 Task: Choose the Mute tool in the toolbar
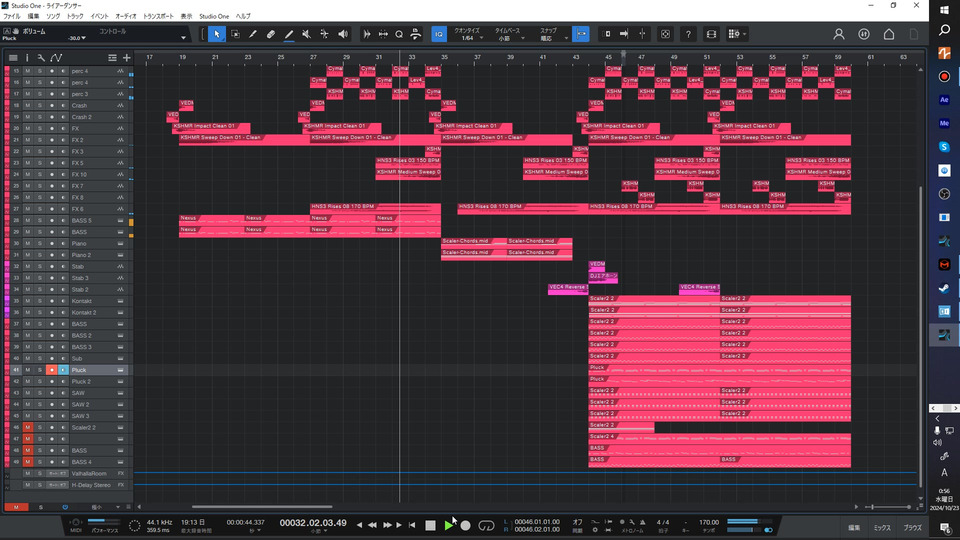pos(307,34)
